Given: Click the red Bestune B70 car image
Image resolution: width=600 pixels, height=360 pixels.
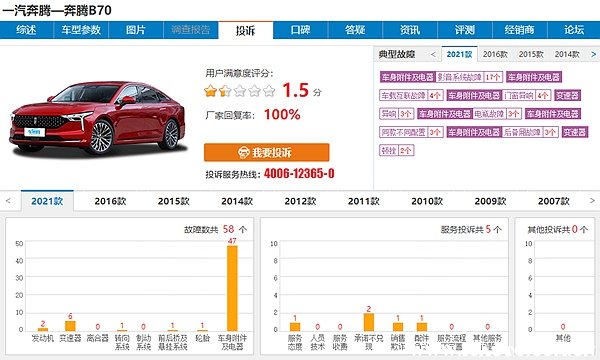Looking at the screenshot, I should point(98,118).
